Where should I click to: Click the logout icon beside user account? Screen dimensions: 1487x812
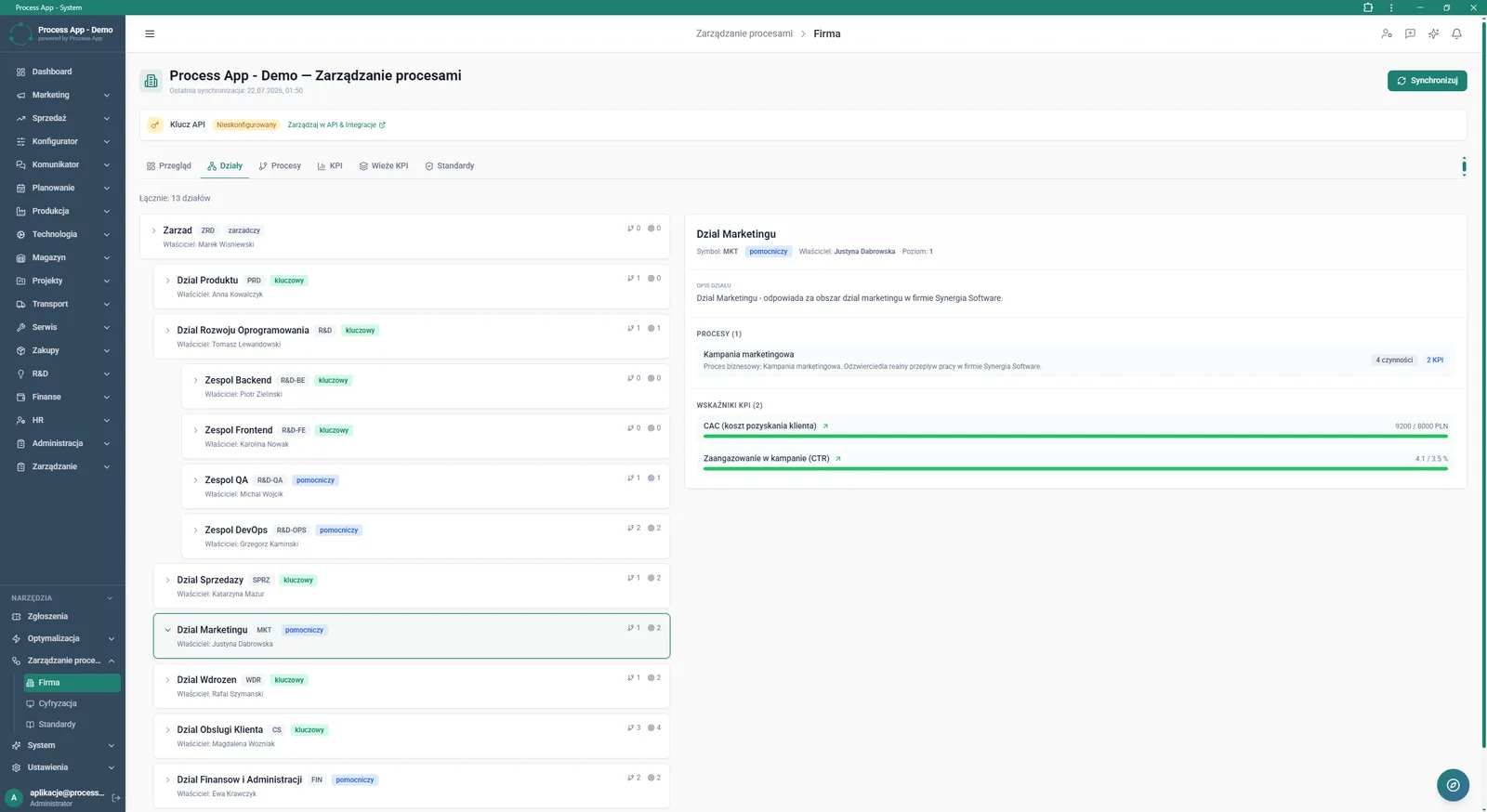tap(116, 797)
